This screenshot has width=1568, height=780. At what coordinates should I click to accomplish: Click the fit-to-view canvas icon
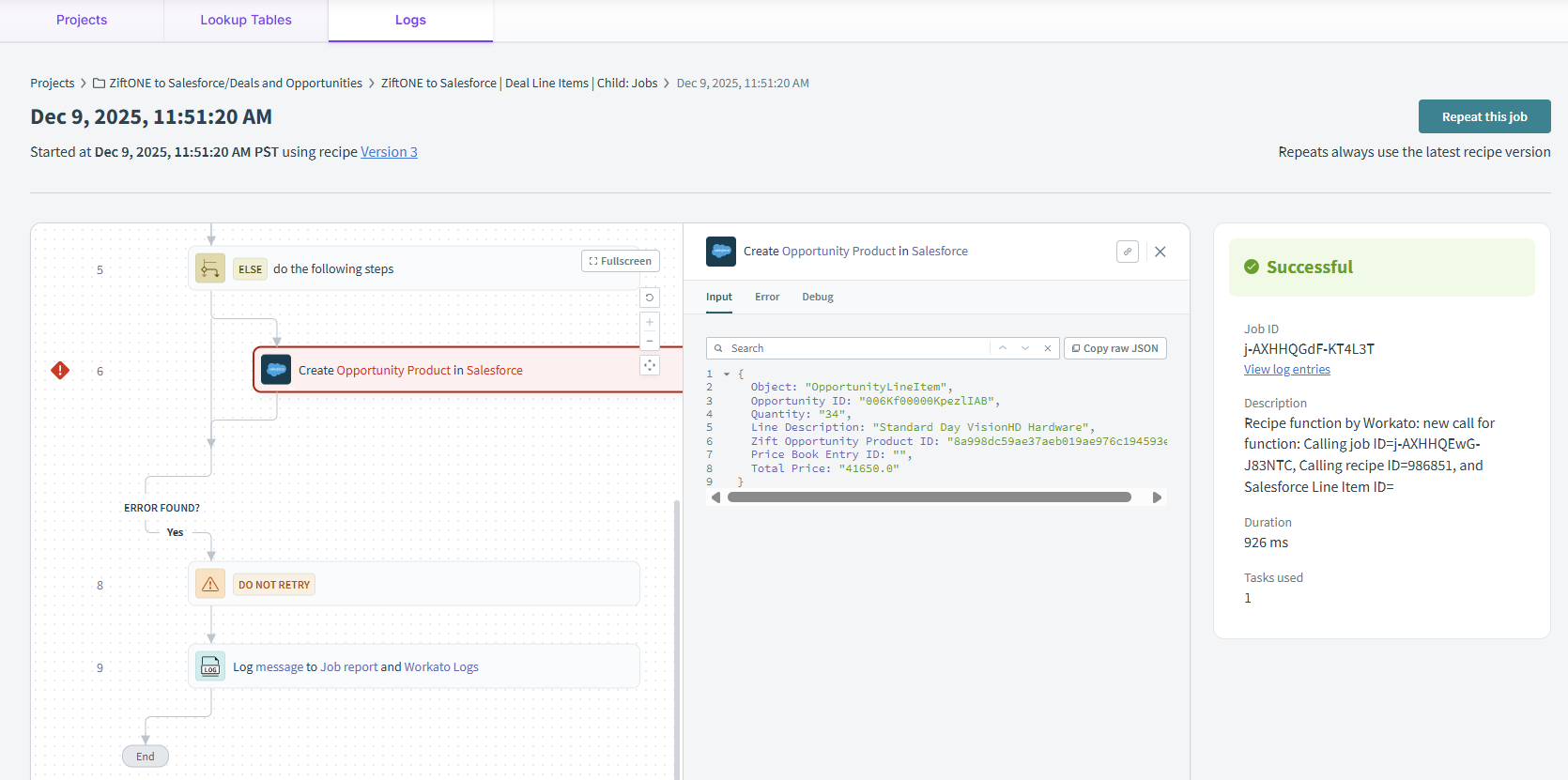[650, 365]
